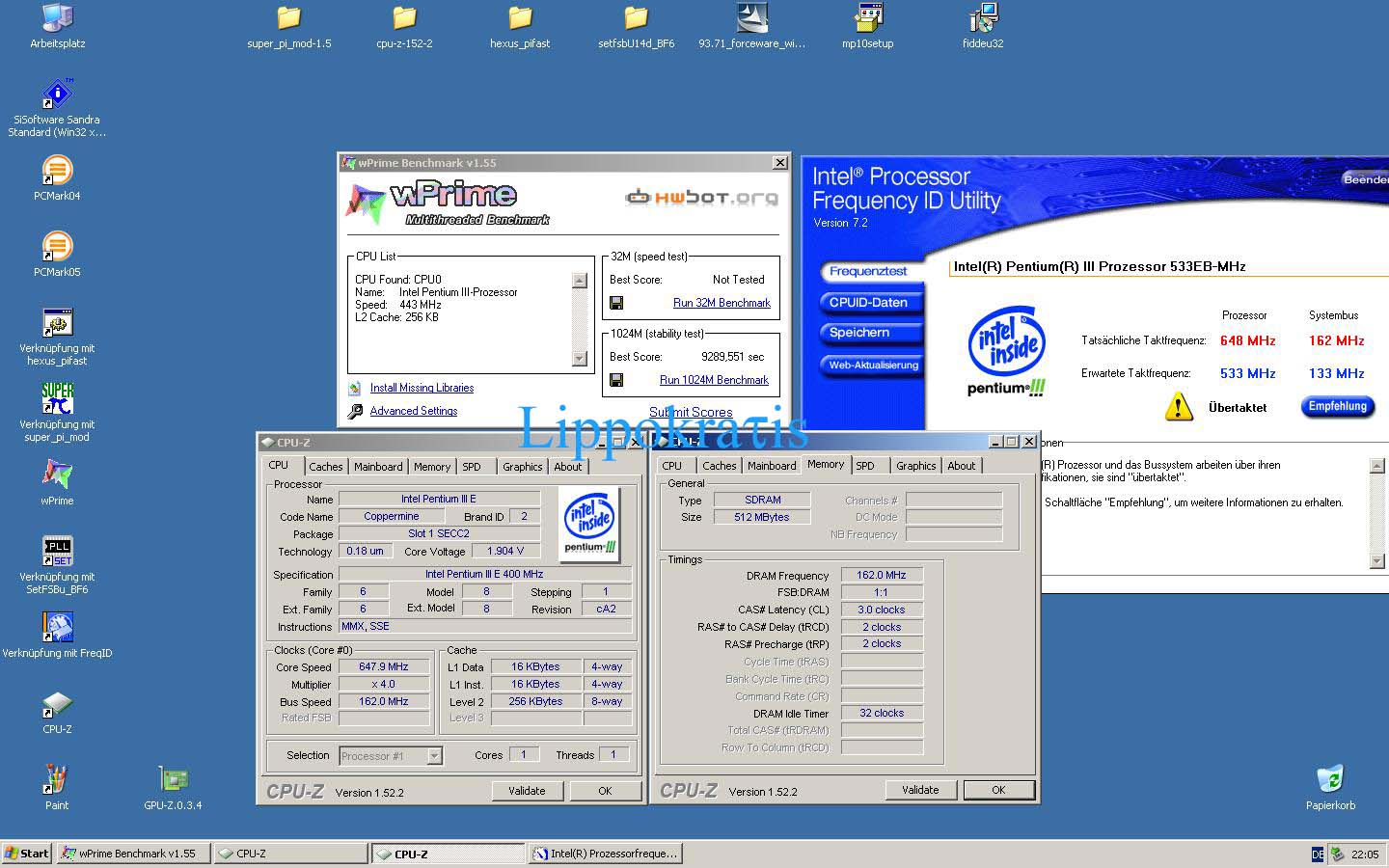Screen dimensions: 1389x868
Task: Click the Install Missing Libraries icon
Action: [x=355, y=388]
